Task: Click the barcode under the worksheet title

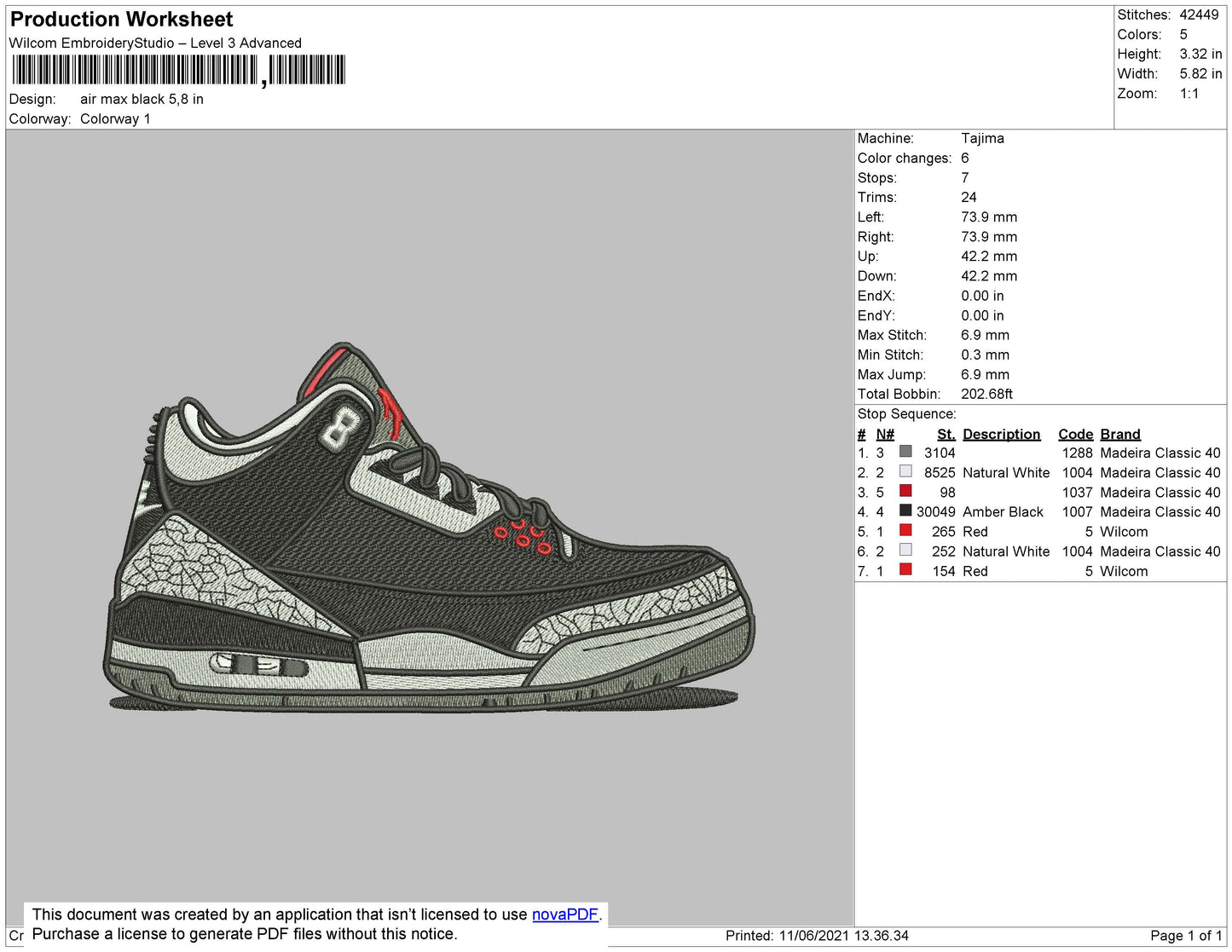Action: tap(179, 70)
